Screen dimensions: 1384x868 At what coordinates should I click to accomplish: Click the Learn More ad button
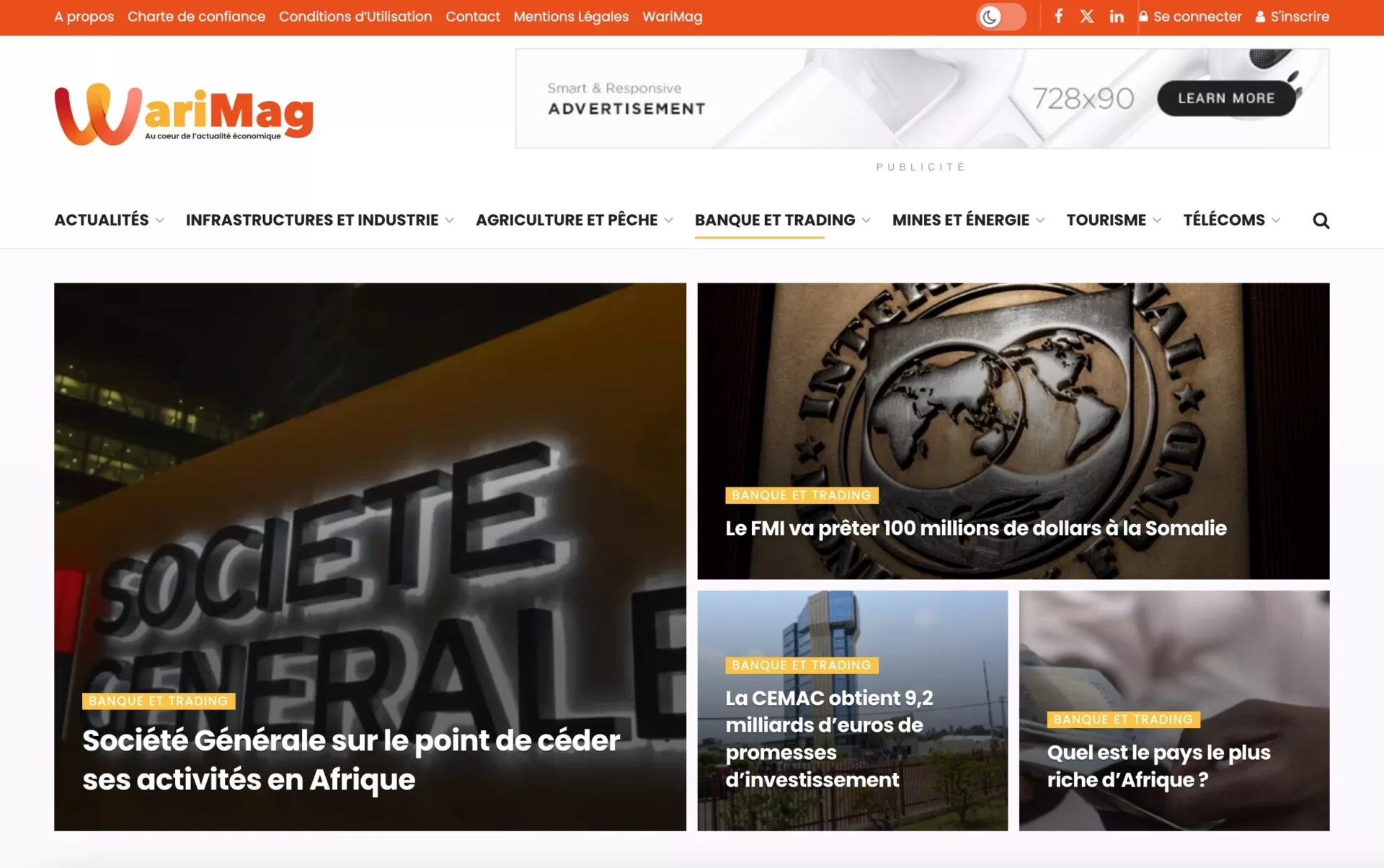[x=1226, y=98]
